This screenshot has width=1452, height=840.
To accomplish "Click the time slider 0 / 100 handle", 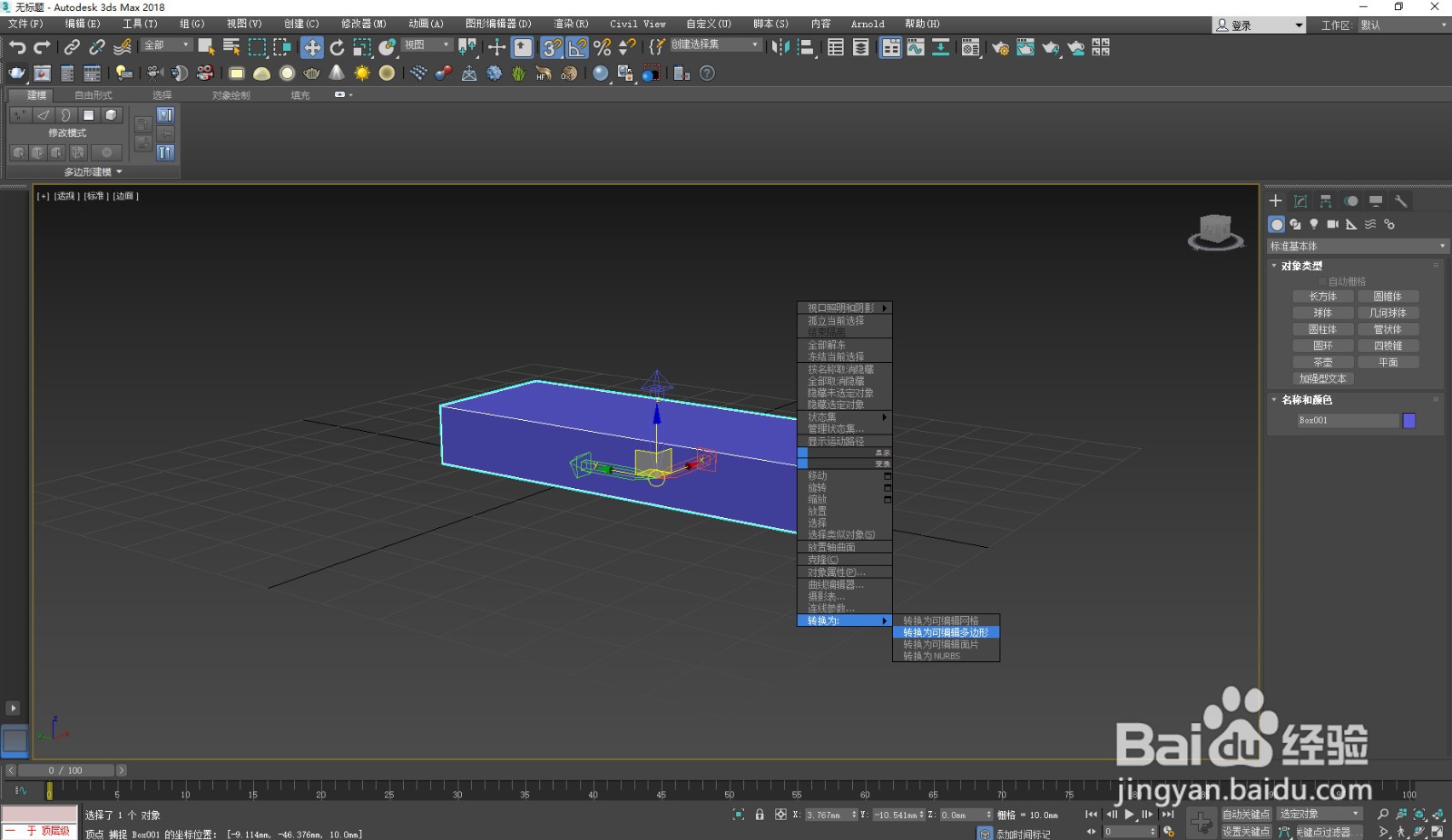I will (65, 770).
